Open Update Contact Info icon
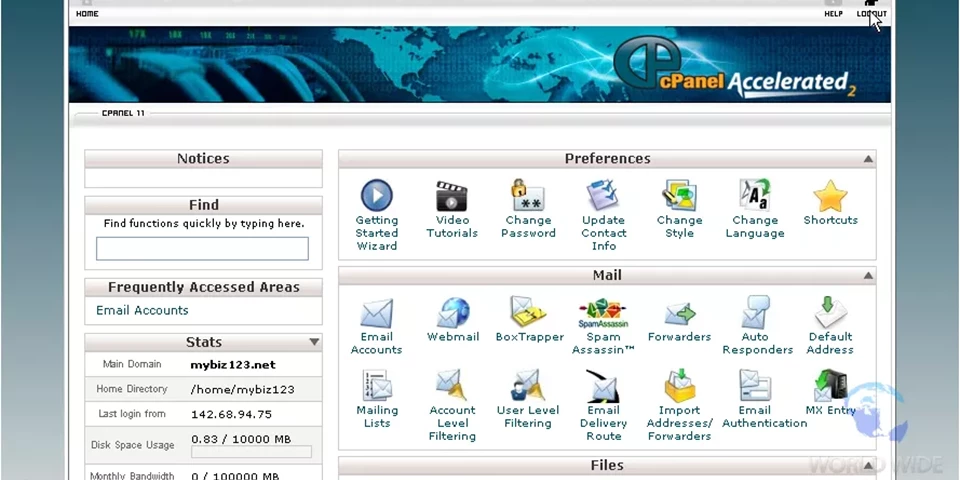 pos(603,196)
